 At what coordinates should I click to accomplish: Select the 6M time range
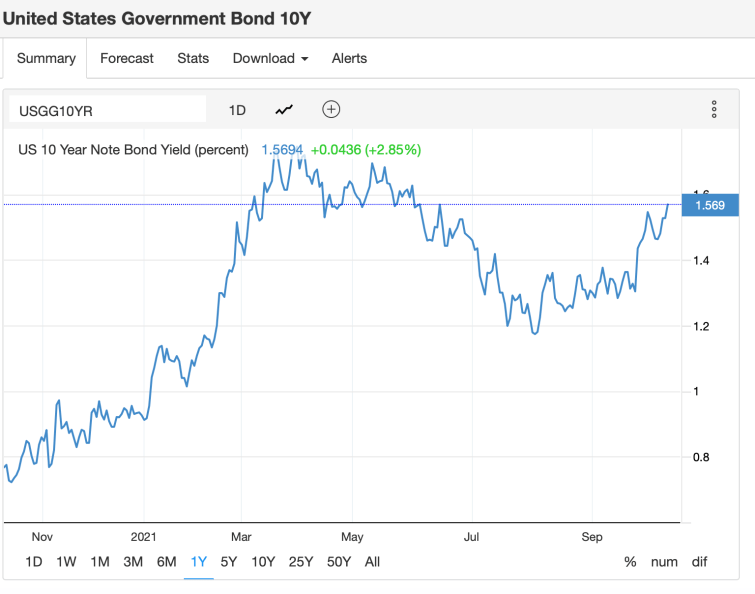click(x=166, y=561)
